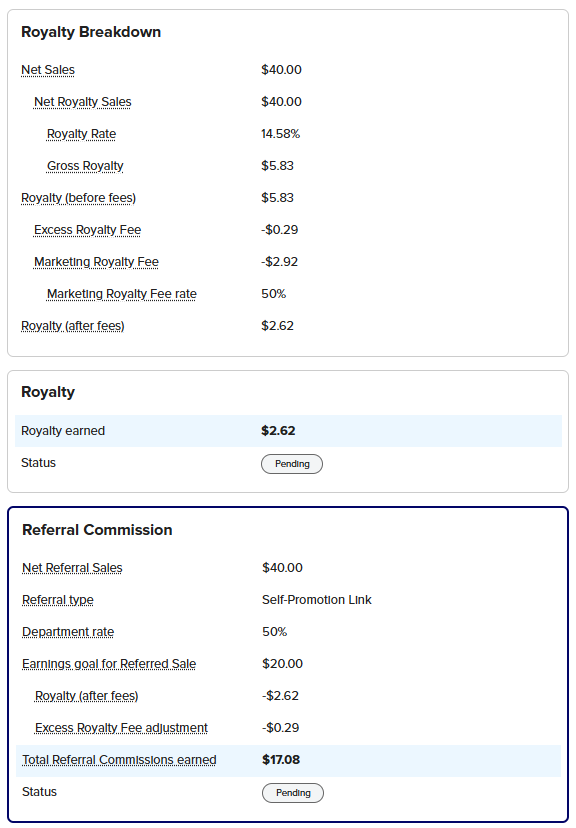Click Marketing Royalty Fee rate label
This screenshot has width=576, height=828.
coord(121,294)
